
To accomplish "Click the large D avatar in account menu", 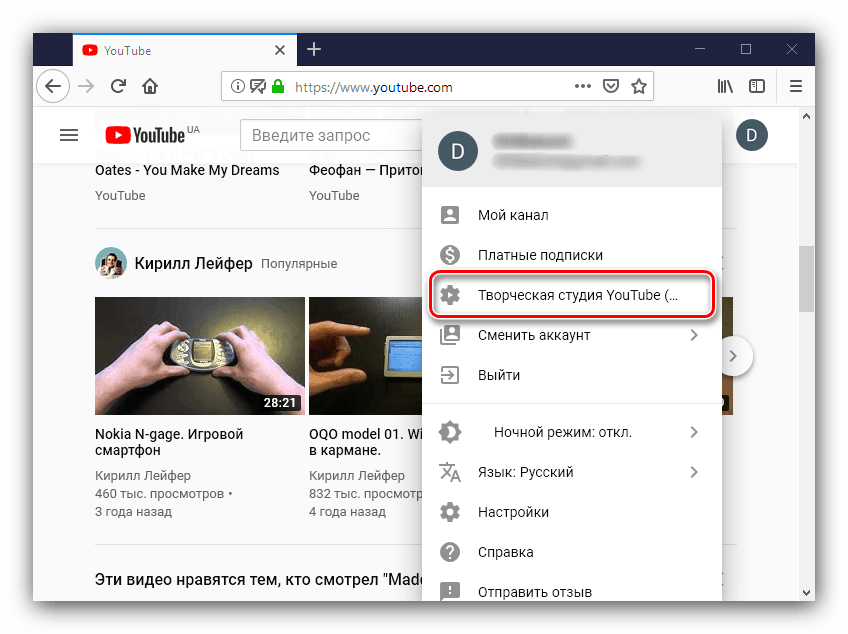I will [x=458, y=151].
